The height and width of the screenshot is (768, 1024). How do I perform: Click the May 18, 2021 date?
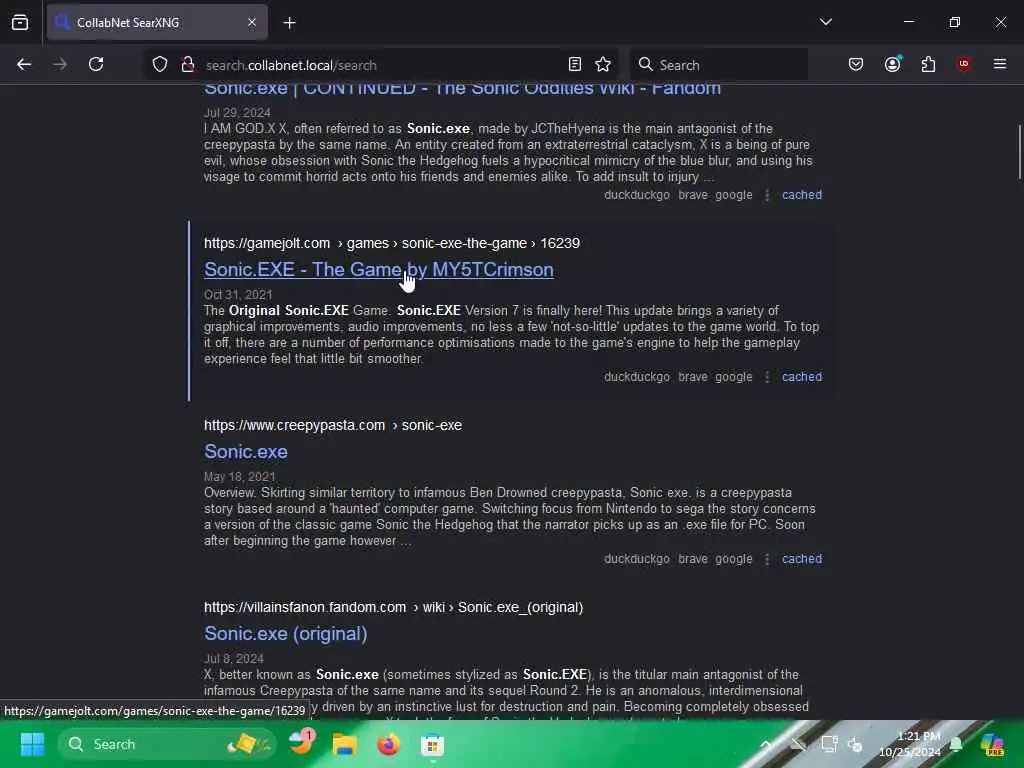click(x=240, y=477)
